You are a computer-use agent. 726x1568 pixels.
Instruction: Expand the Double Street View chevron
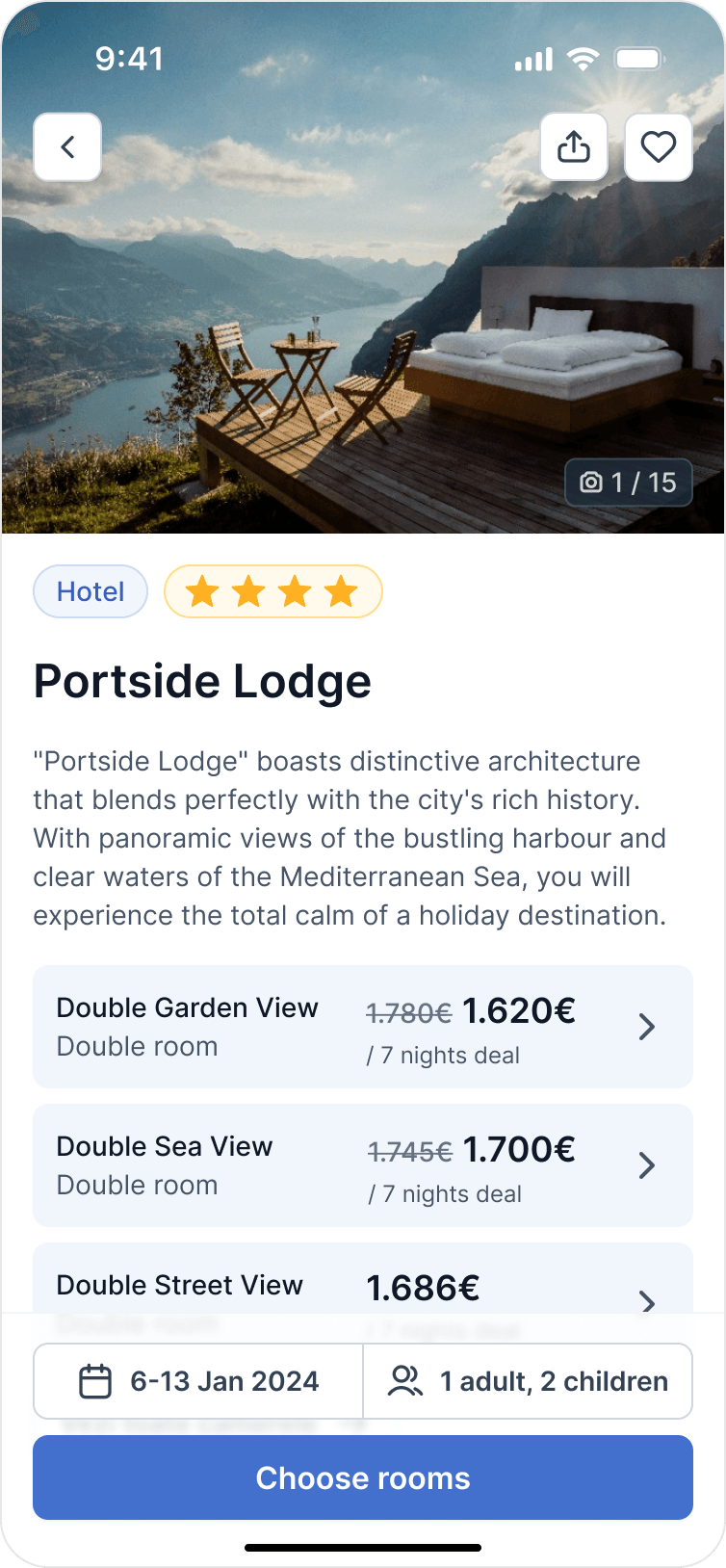[x=647, y=1300]
